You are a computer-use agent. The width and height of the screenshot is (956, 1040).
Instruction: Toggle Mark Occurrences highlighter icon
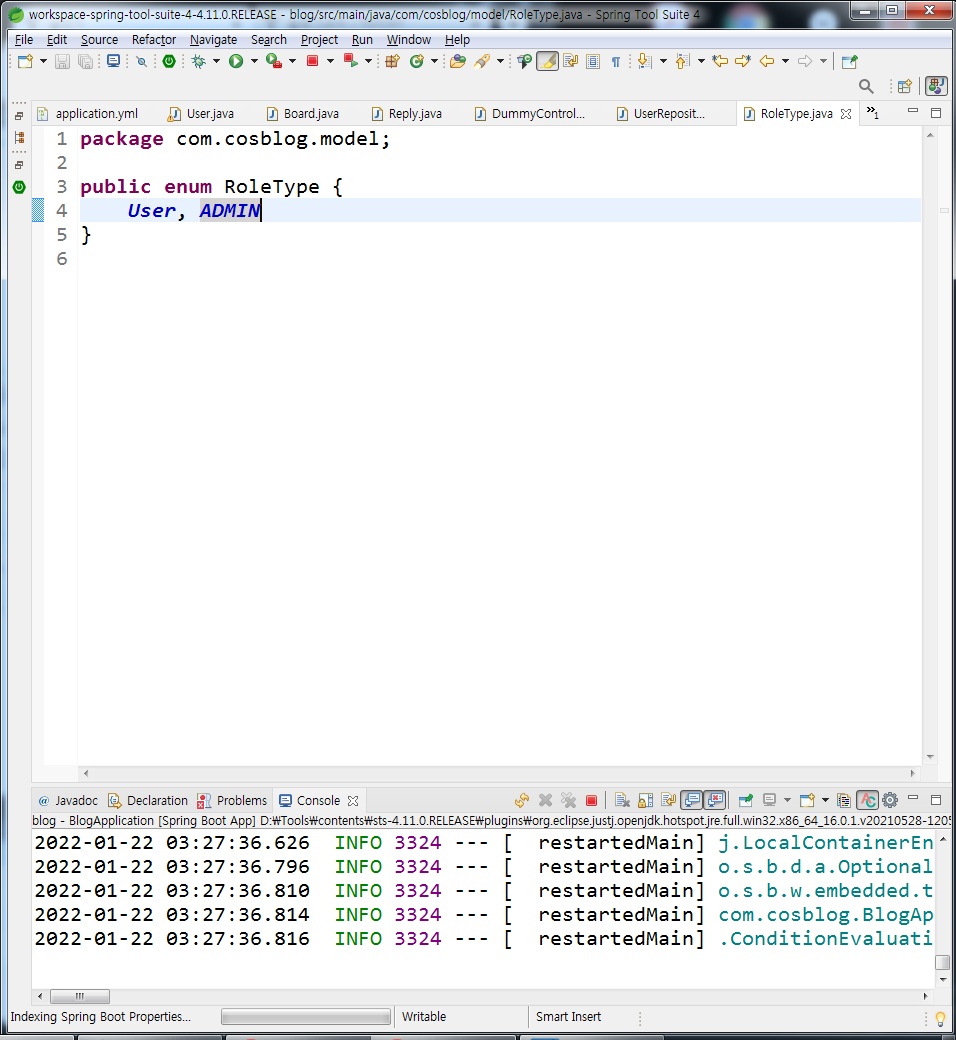point(547,62)
